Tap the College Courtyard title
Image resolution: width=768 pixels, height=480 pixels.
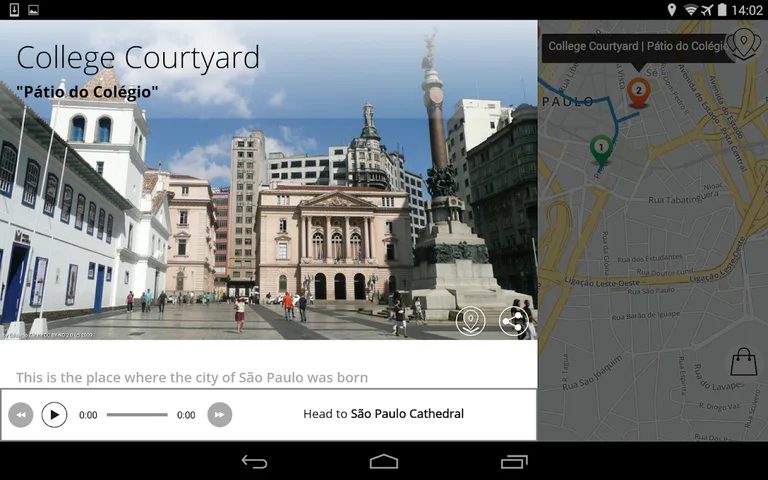[x=138, y=58]
